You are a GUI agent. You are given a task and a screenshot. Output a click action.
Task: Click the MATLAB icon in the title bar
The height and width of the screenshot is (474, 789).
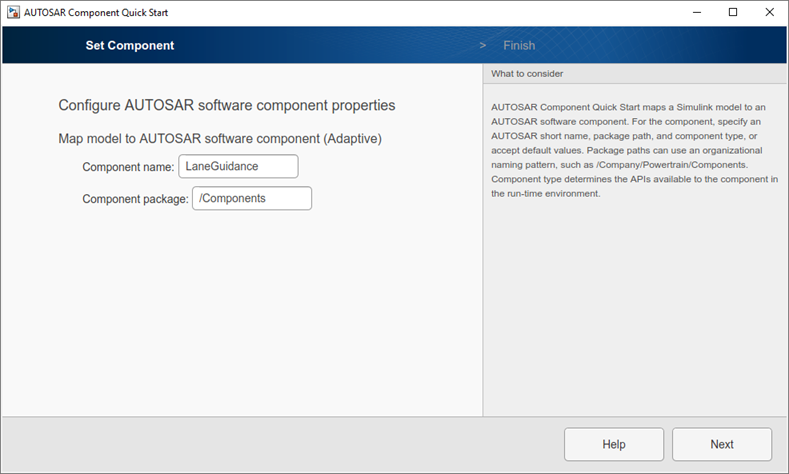(13, 13)
